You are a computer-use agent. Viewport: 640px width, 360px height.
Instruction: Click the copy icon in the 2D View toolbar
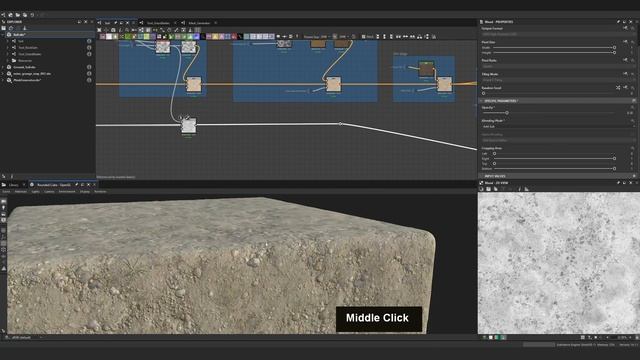[x=496, y=189]
